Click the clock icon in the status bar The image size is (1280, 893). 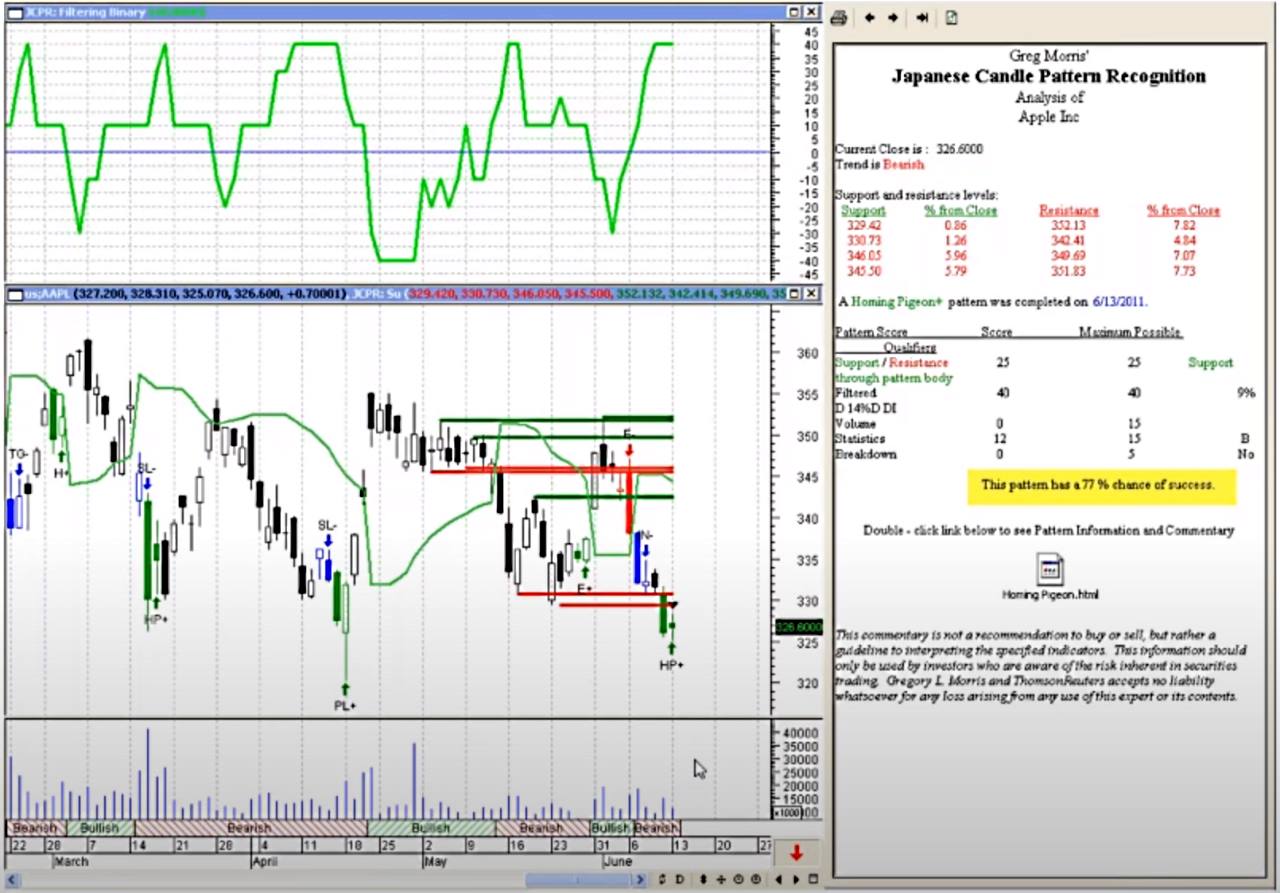[x=739, y=879]
